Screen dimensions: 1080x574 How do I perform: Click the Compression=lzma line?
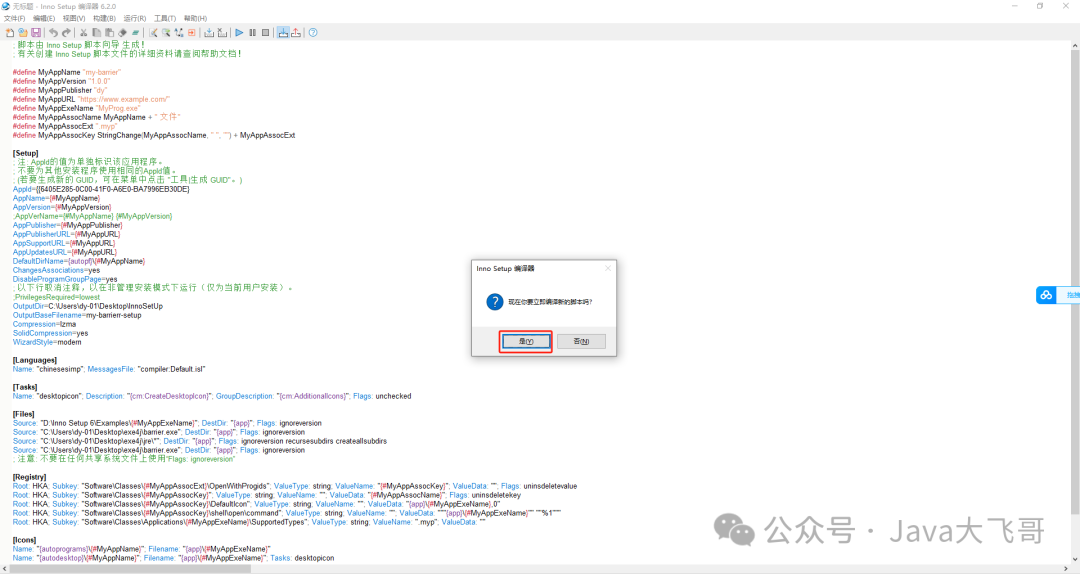click(x=44, y=324)
